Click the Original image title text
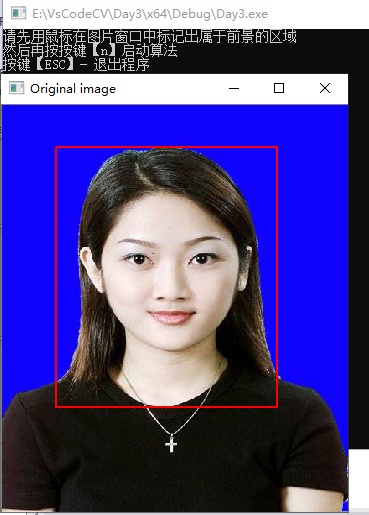The width and height of the screenshot is (369, 515). pyautogui.click(x=73, y=89)
